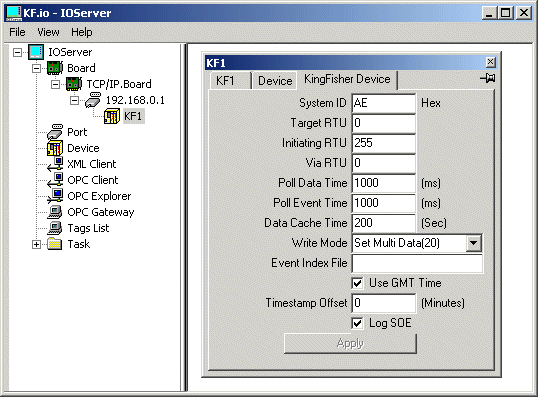Select the Task tree label
Viewport: 538px width, 397px height.
point(79,244)
